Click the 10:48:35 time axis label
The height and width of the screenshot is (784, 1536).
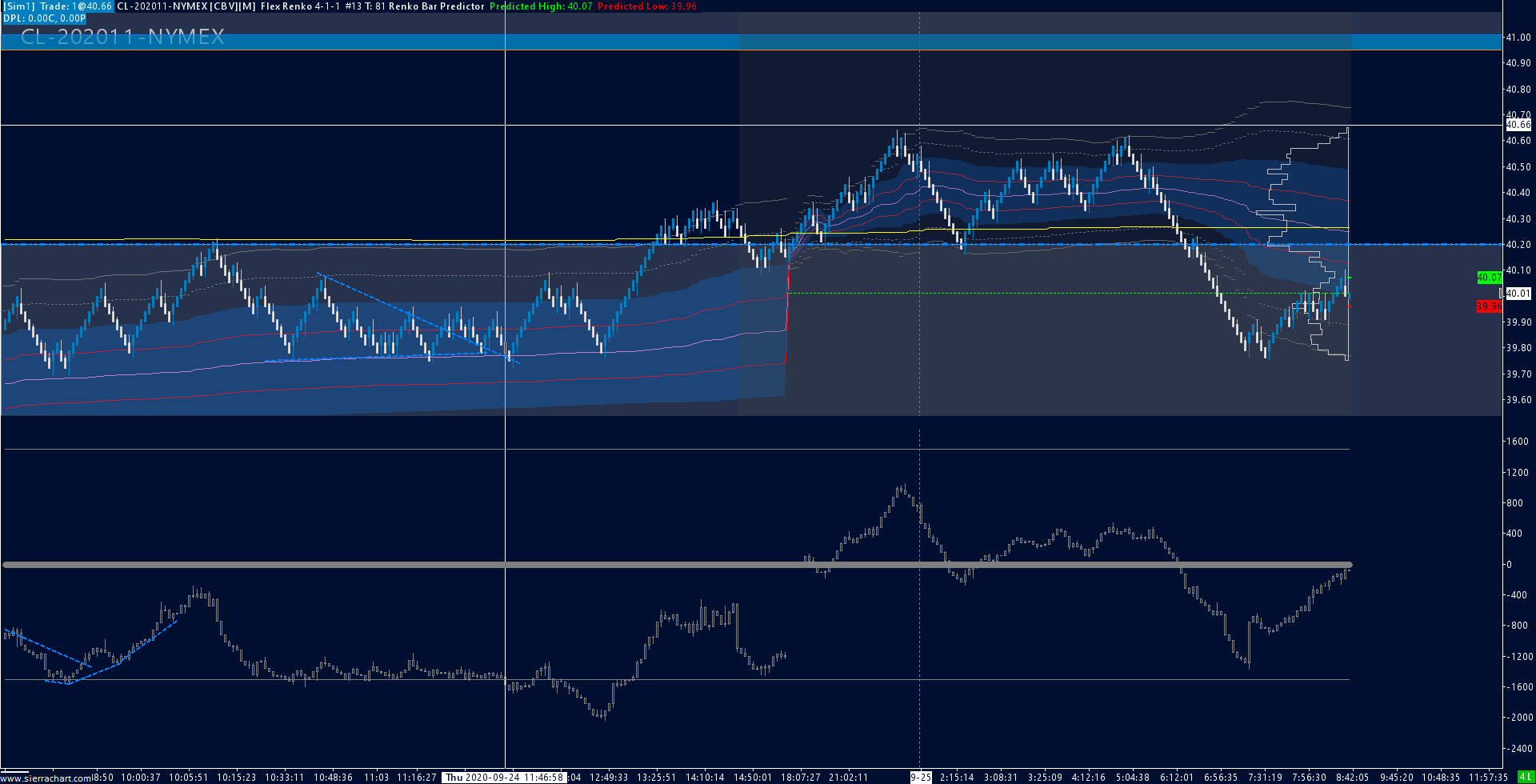(1441, 778)
